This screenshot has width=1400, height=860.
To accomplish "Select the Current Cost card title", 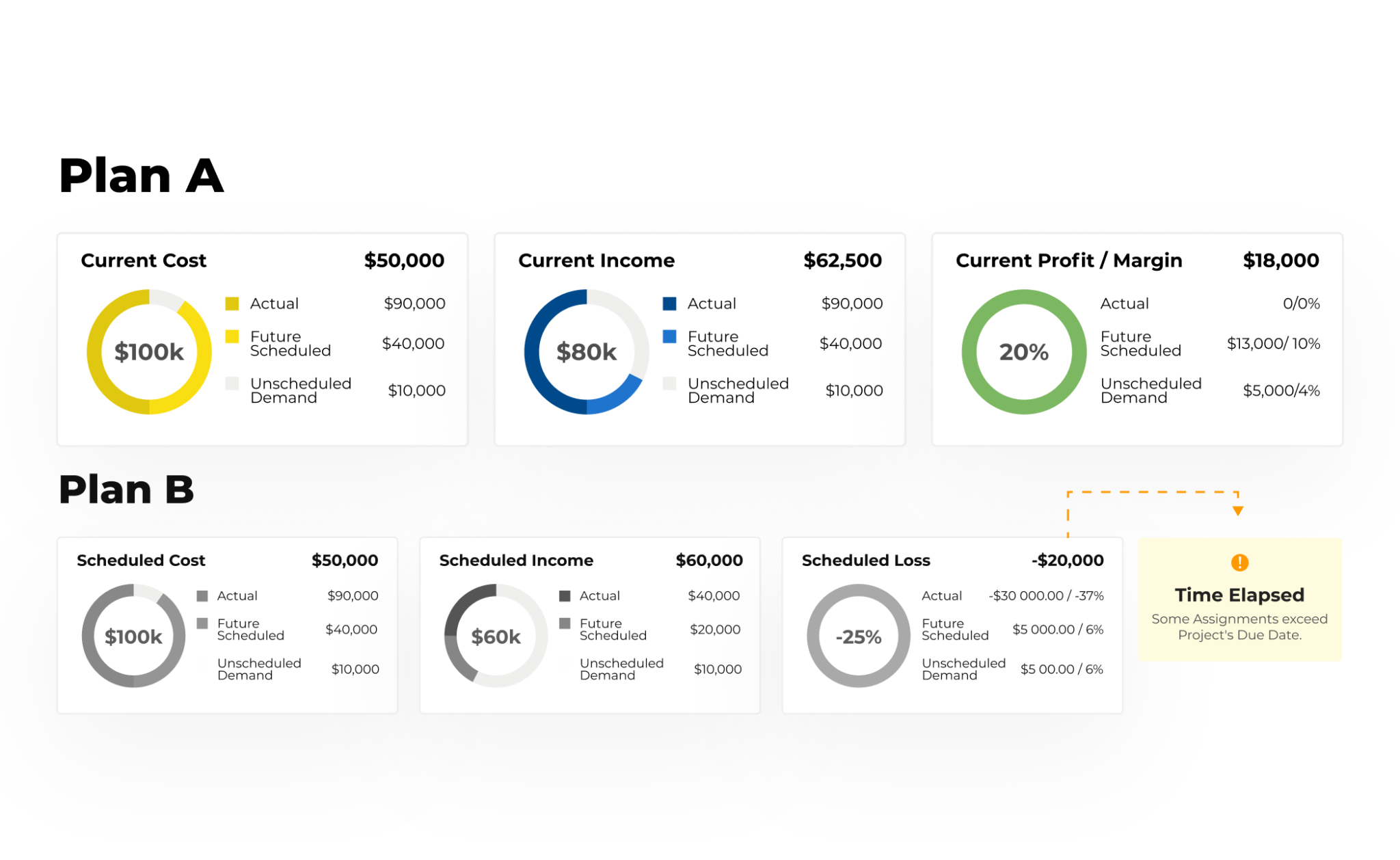I will pyautogui.click(x=143, y=260).
